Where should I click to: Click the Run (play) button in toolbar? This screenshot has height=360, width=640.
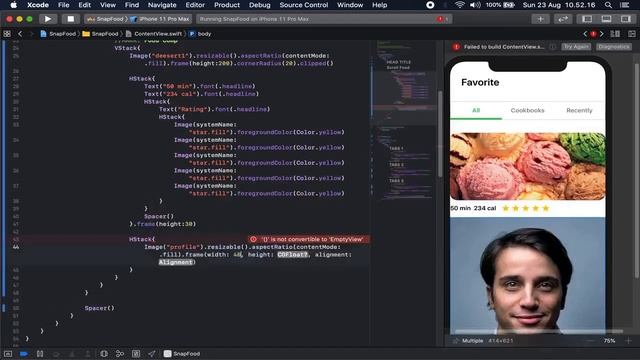click(x=48, y=19)
